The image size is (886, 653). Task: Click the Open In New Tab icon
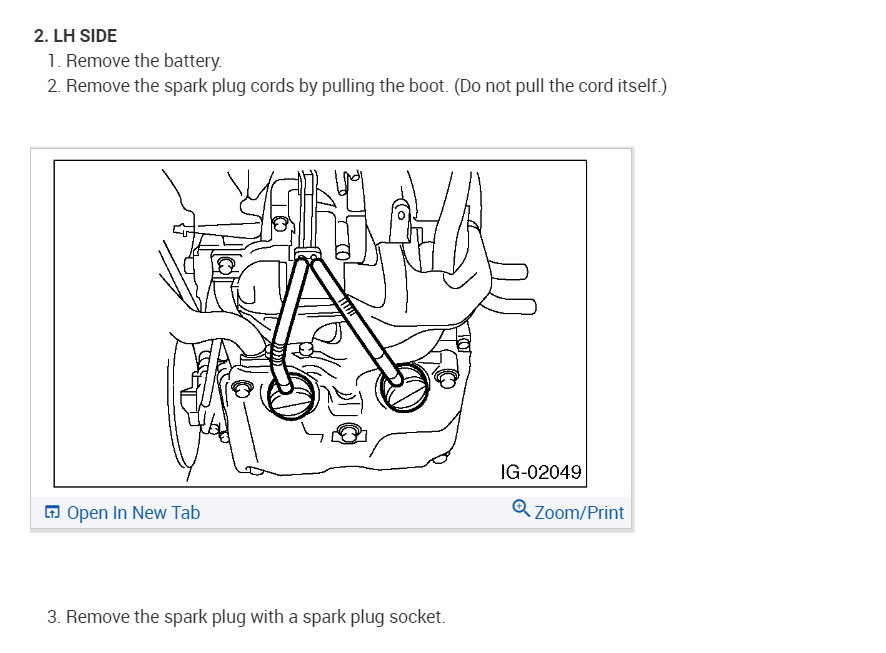(52, 513)
